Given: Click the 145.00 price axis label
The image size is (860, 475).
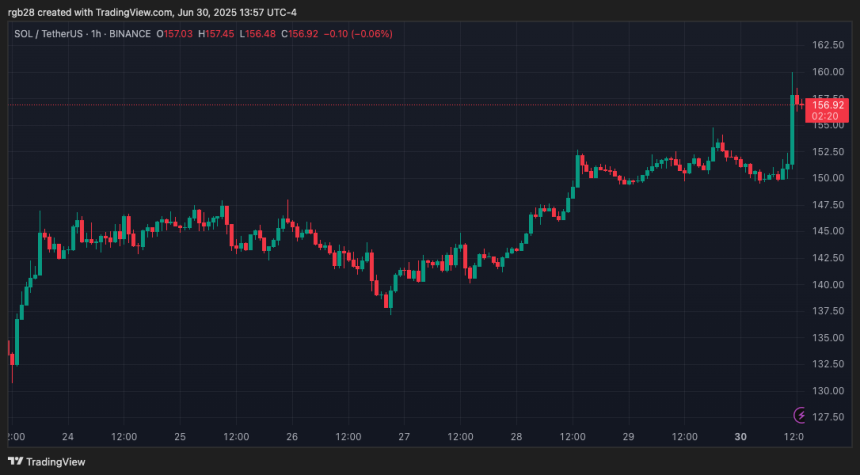Looking at the screenshot, I should click(x=829, y=231).
